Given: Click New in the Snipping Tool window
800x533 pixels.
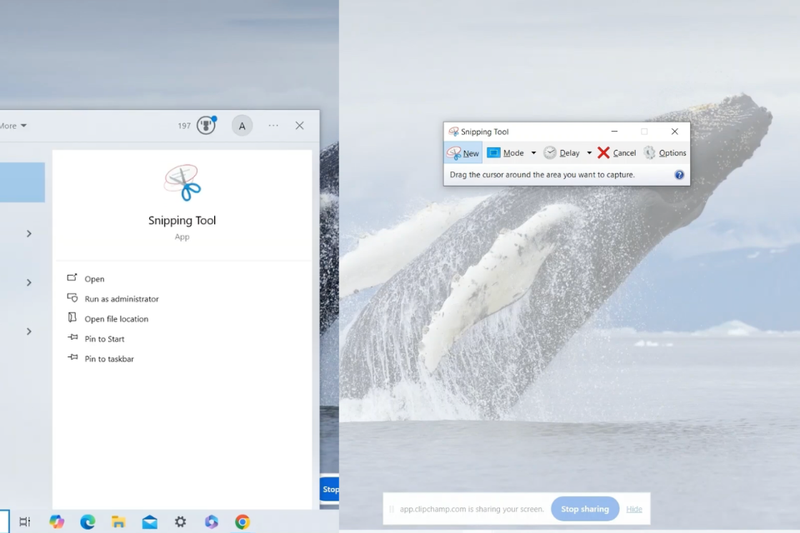Looking at the screenshot, I should (x=463, y=153).
